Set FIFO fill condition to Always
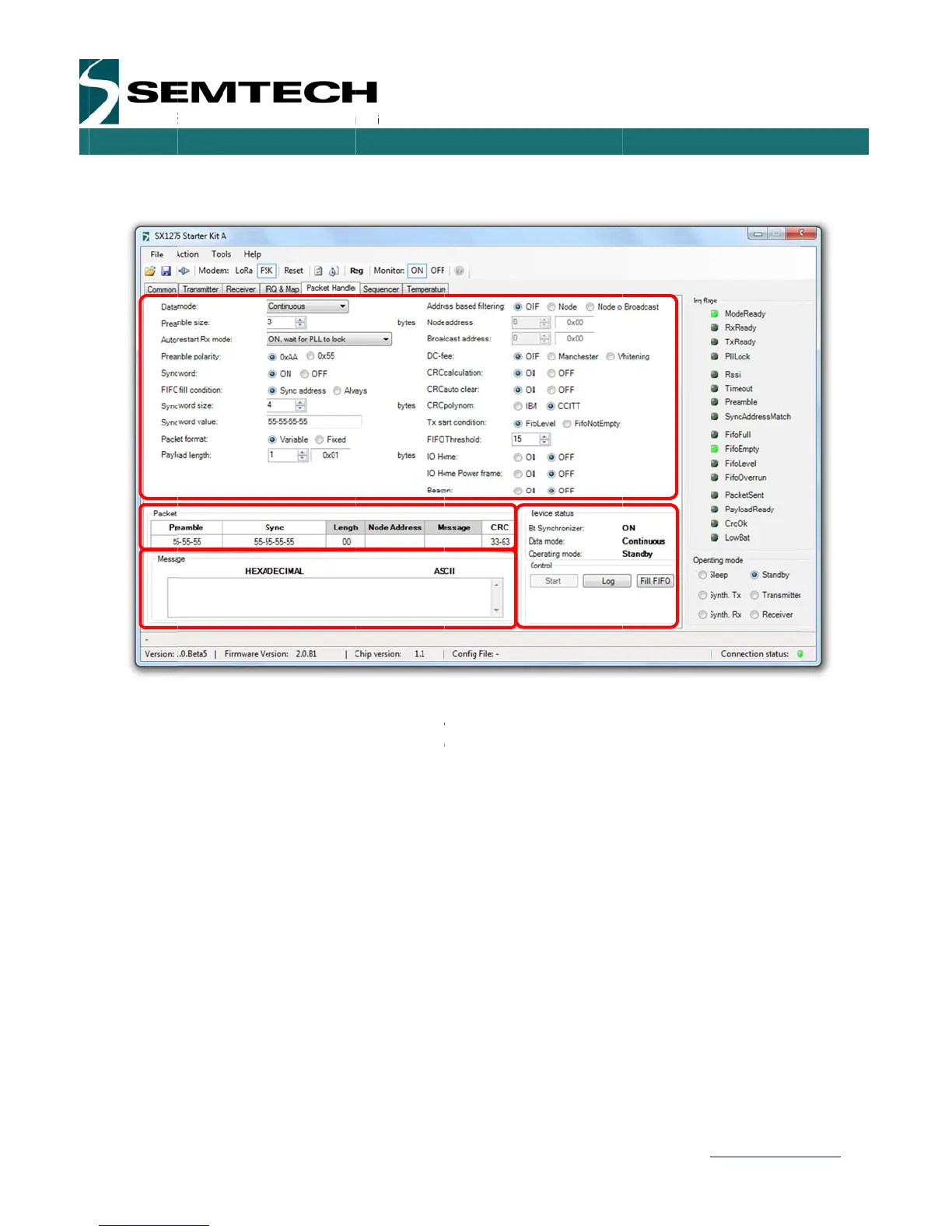 [337, 390]
